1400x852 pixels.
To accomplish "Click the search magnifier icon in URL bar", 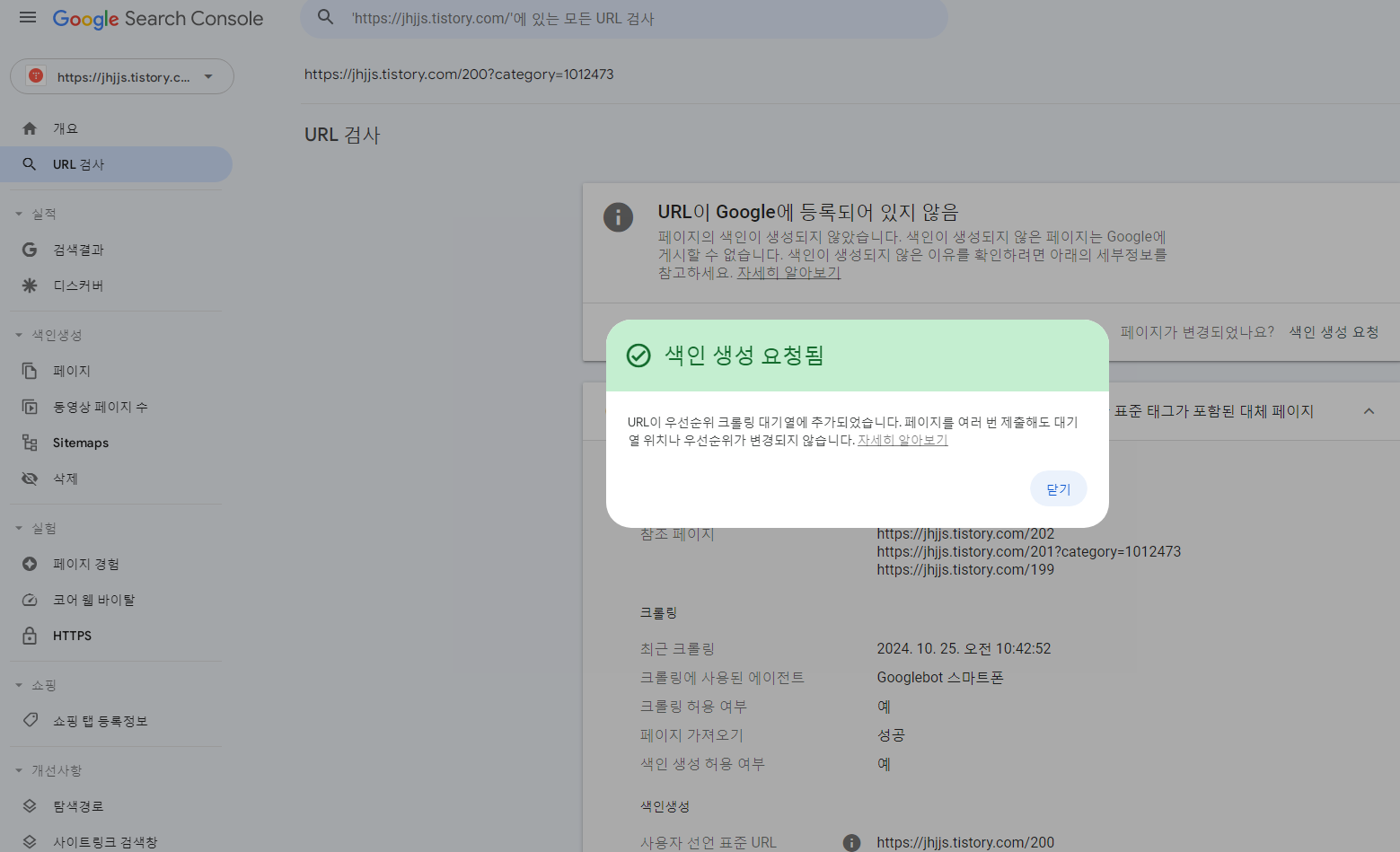I will tap(326, 18).
